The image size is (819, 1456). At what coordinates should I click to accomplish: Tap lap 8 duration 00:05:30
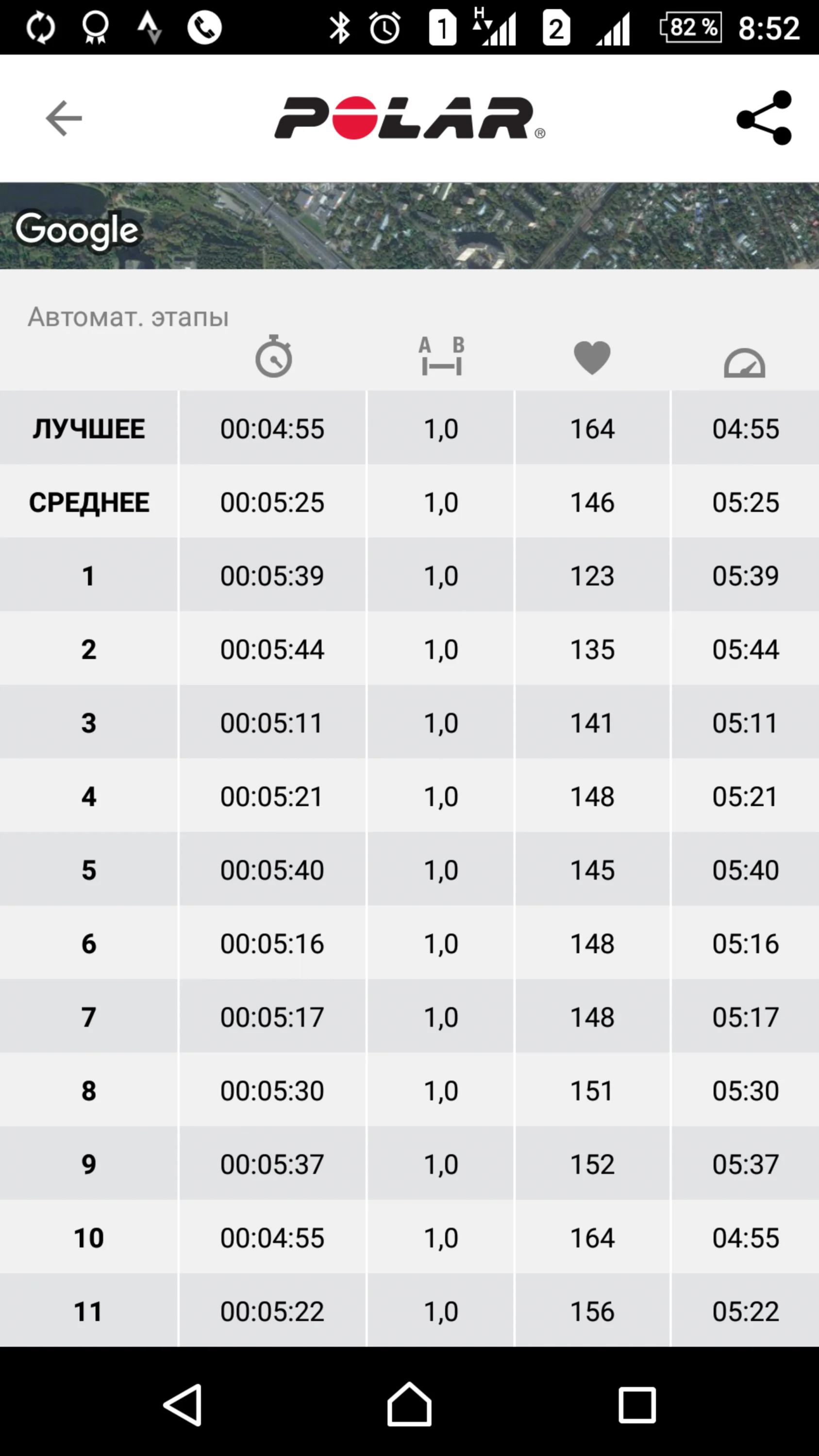point(272,1091)
